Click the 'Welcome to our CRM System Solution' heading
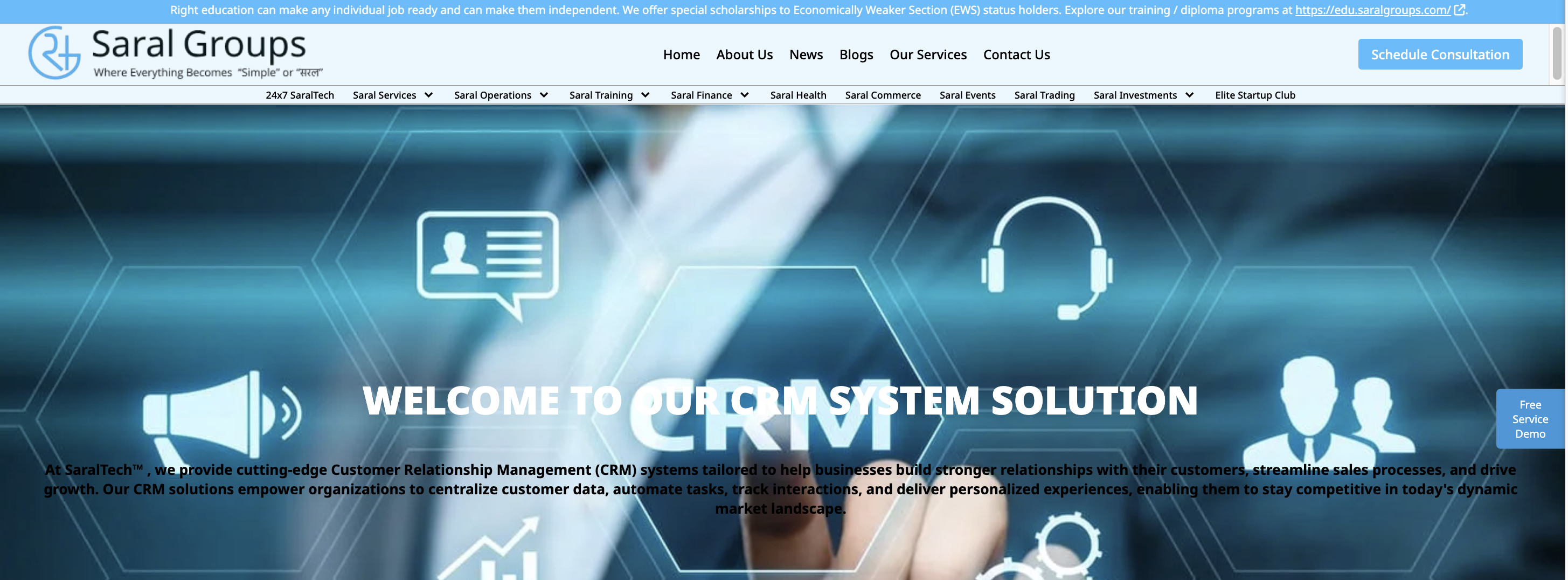Screen dimensions: 1568x580 (780, 401)
